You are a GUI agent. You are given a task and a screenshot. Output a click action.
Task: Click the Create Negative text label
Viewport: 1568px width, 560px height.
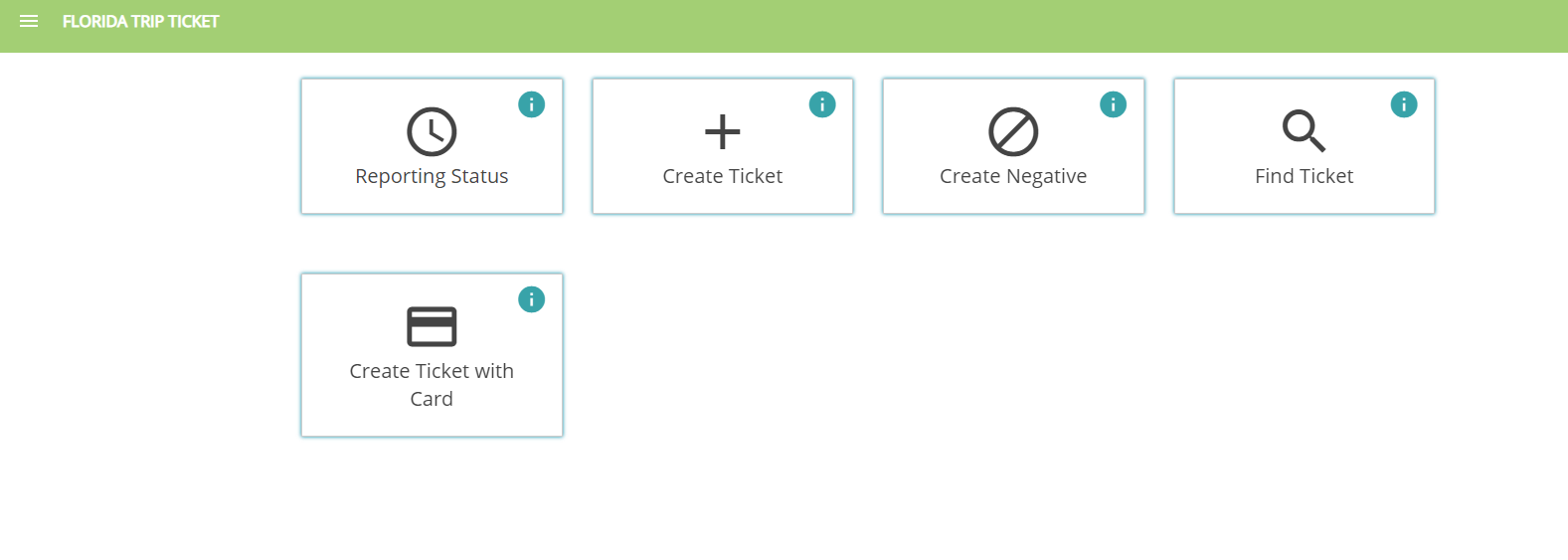1013,176
